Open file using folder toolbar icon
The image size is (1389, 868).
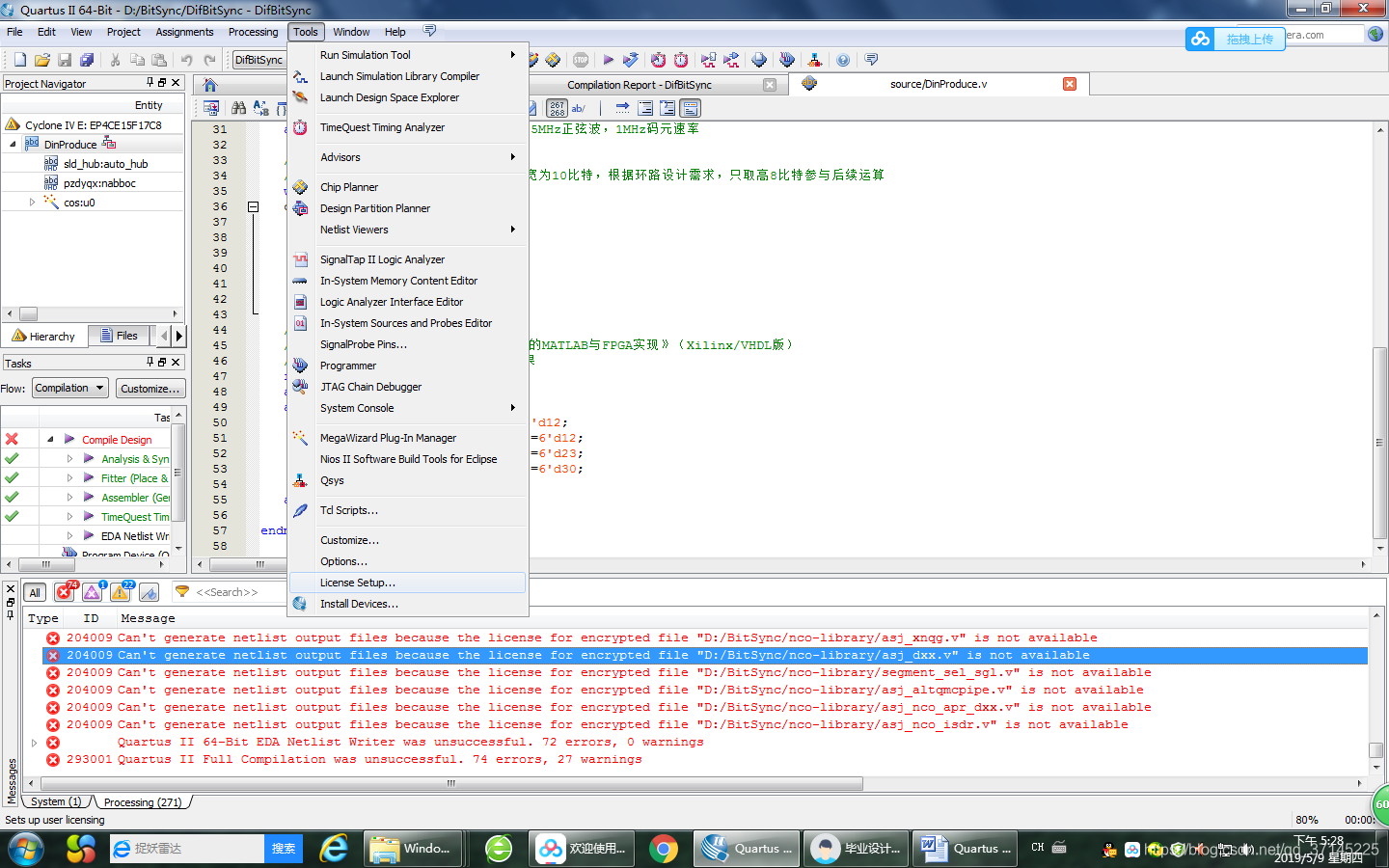tap(42, 60)
